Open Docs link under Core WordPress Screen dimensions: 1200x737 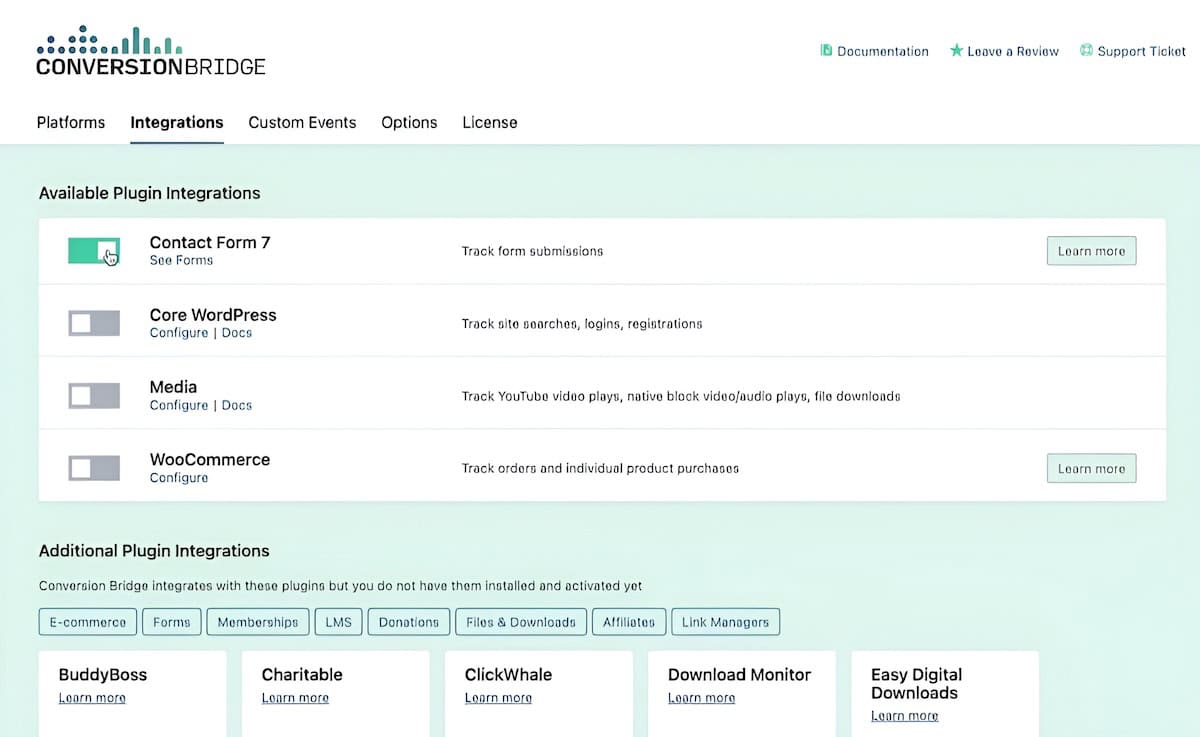[x=237, y=333]
